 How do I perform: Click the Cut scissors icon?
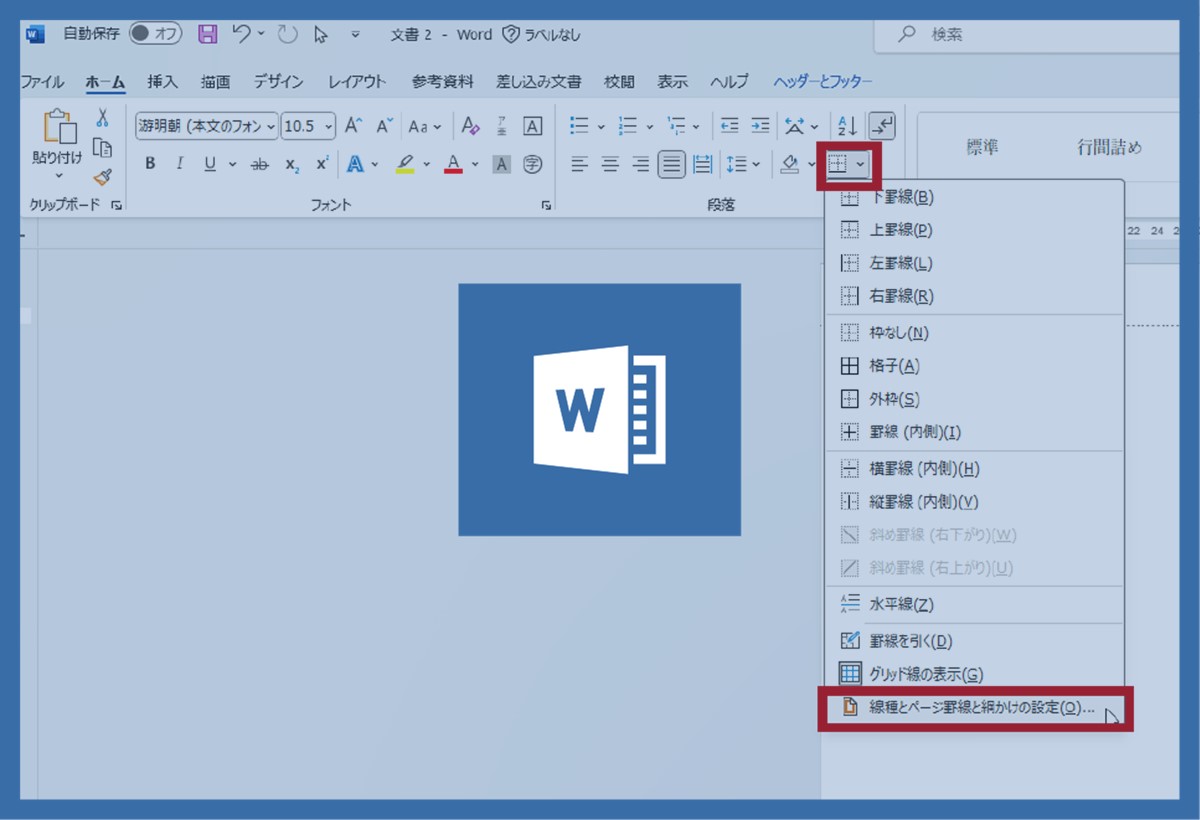pos(102,118)
